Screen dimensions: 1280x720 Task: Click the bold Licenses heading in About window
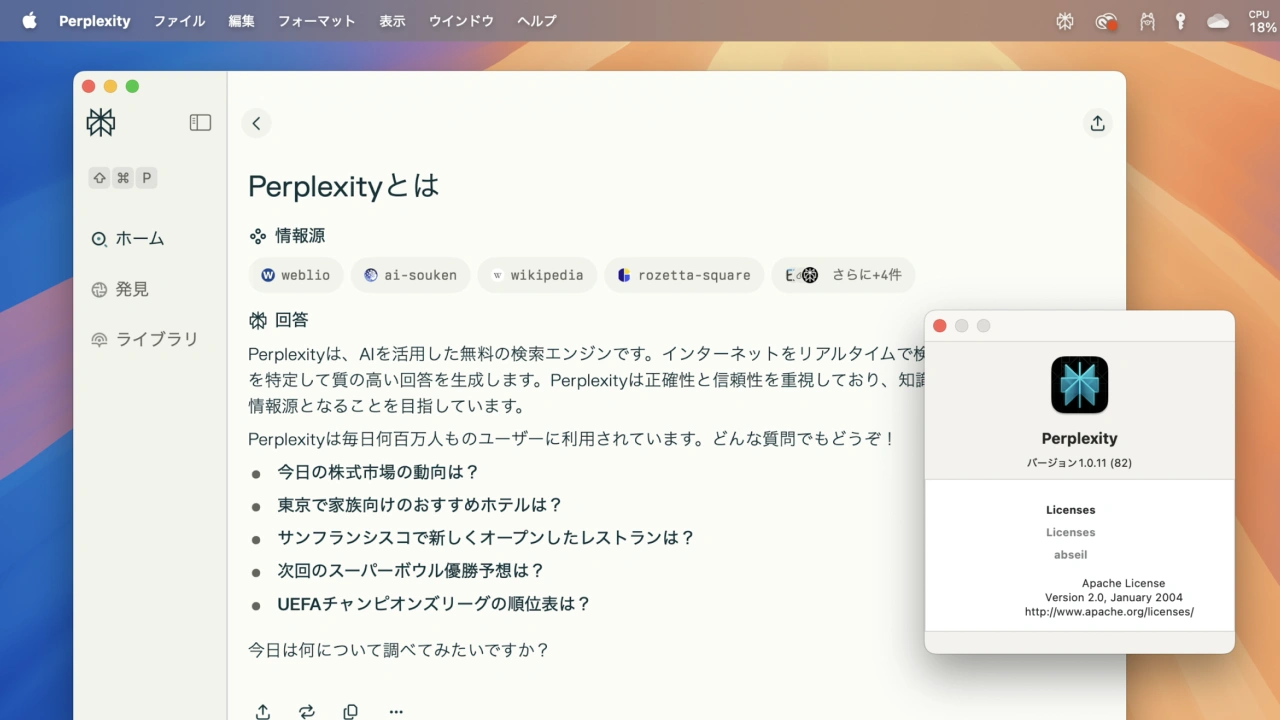click(1070, 510)
